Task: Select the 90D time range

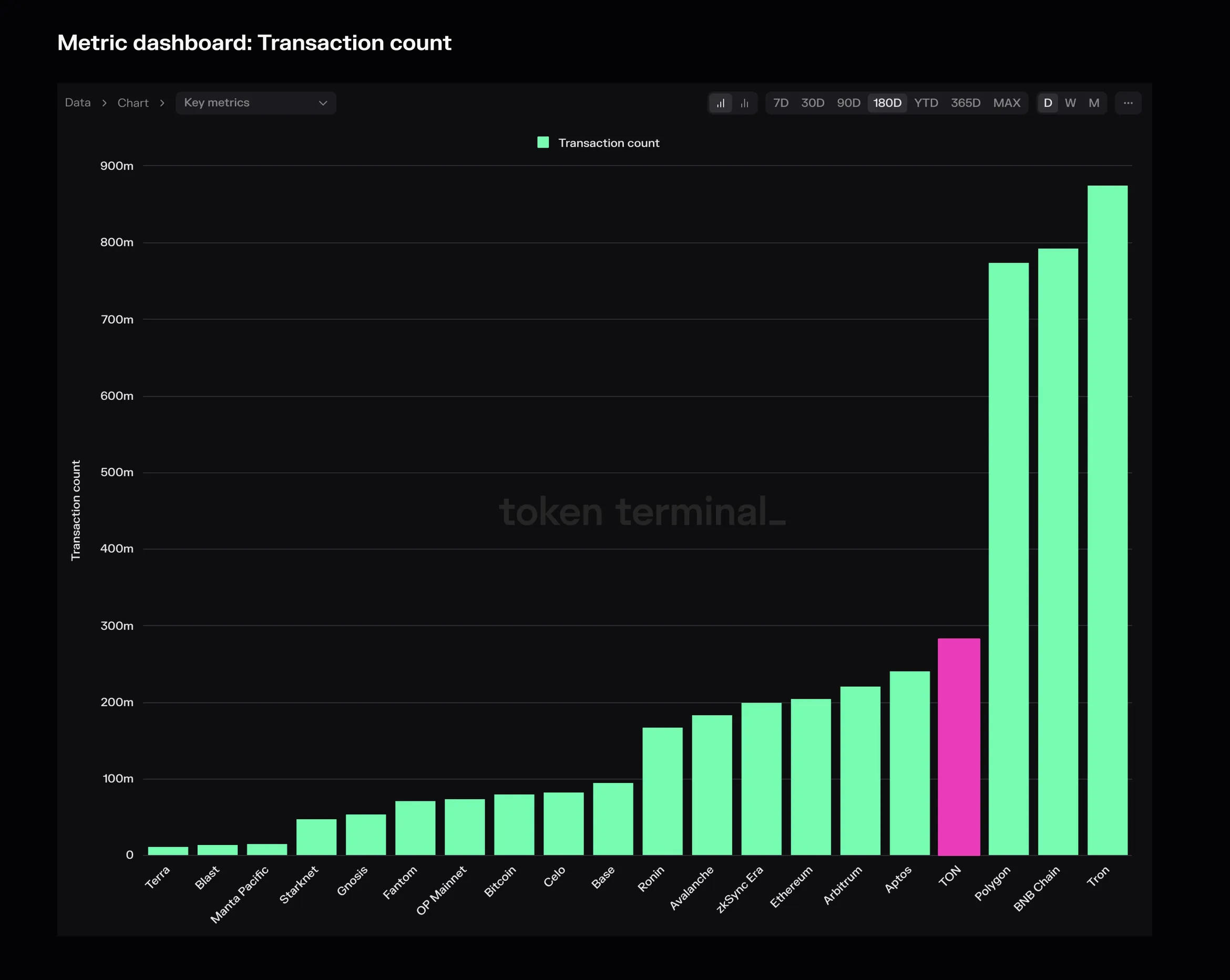Action: 848,103
